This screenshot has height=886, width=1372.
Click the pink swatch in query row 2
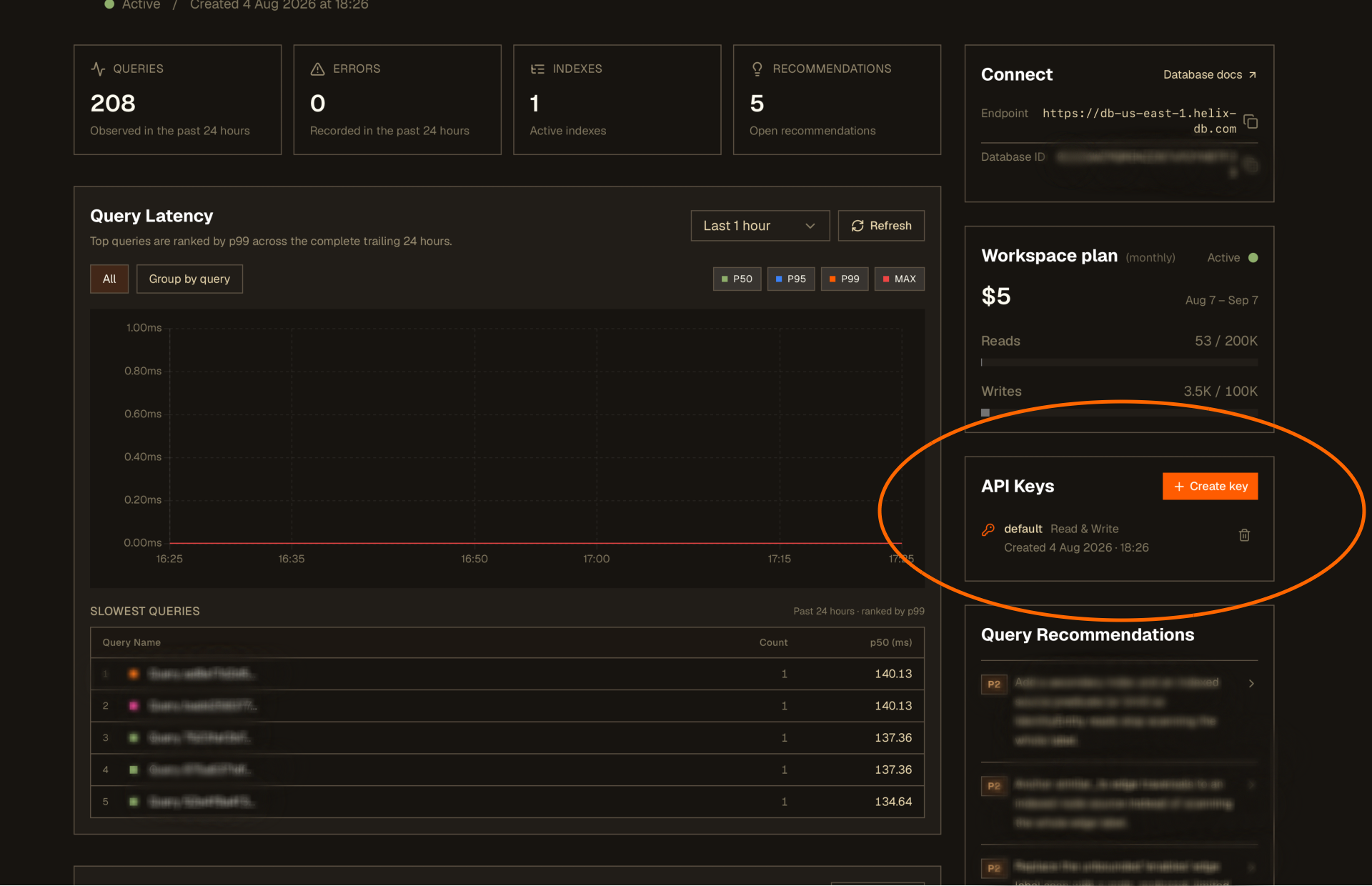tap(134, 706)
